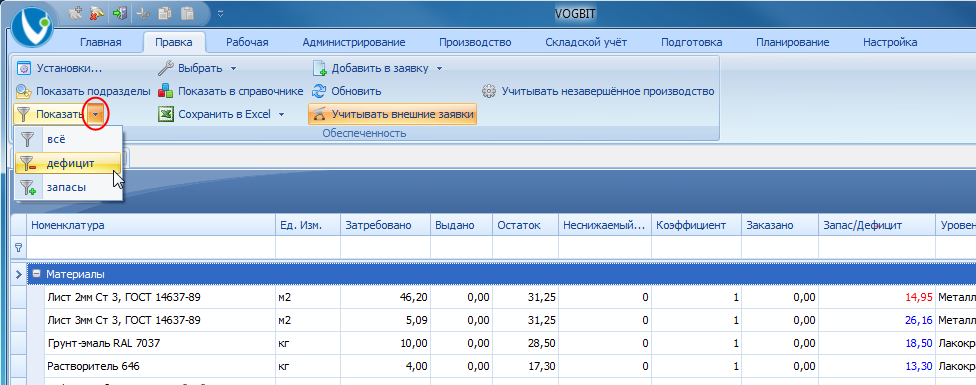Click кг unit cell for Растворитель 646

(x=308, y=366)
